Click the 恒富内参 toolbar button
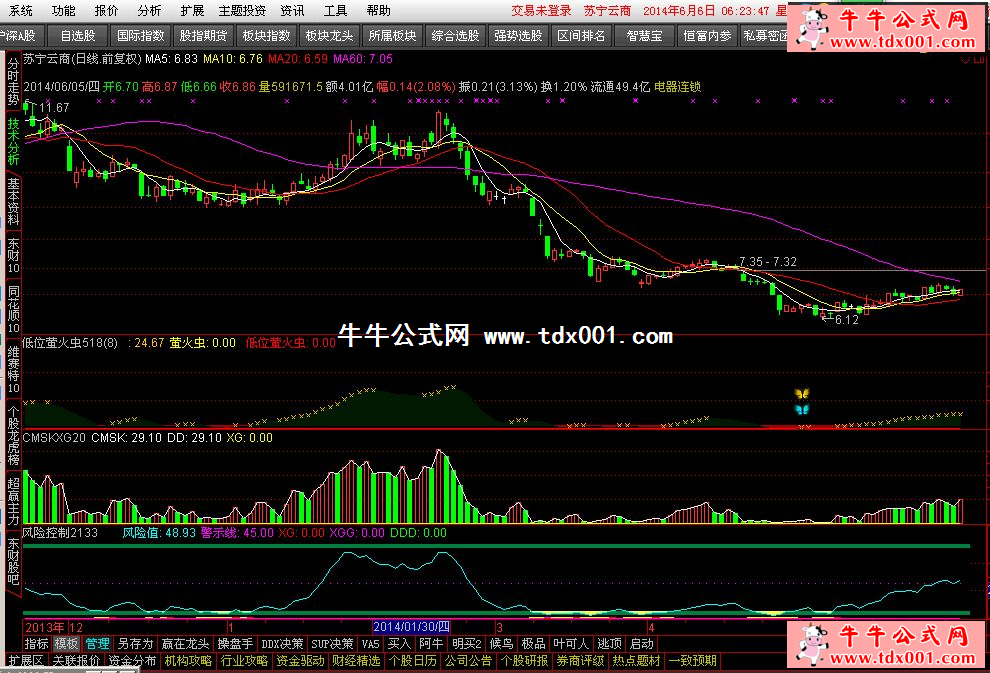Screen dimensions: 990x673 coord(707,35)
